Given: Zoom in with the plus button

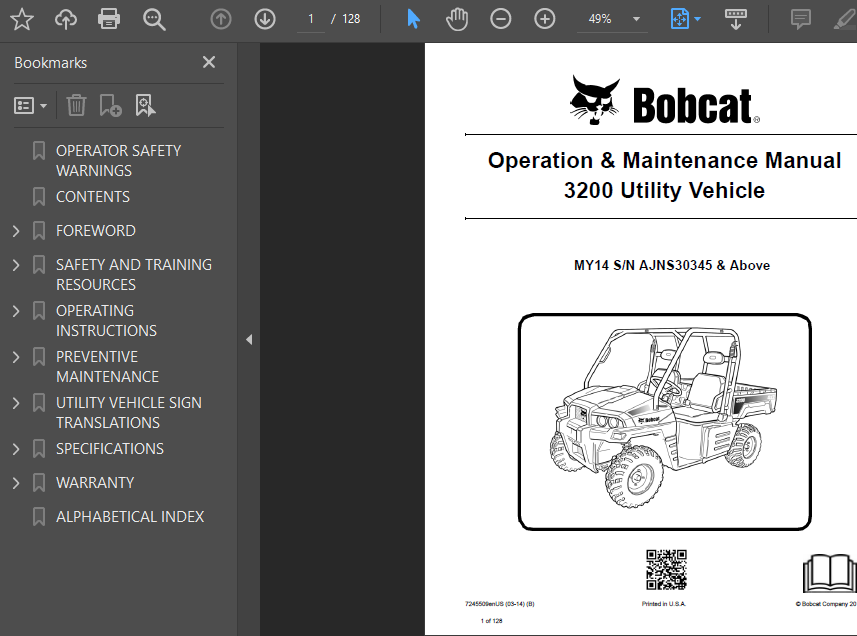Looking at the screenshot, I should click(544, 19).
